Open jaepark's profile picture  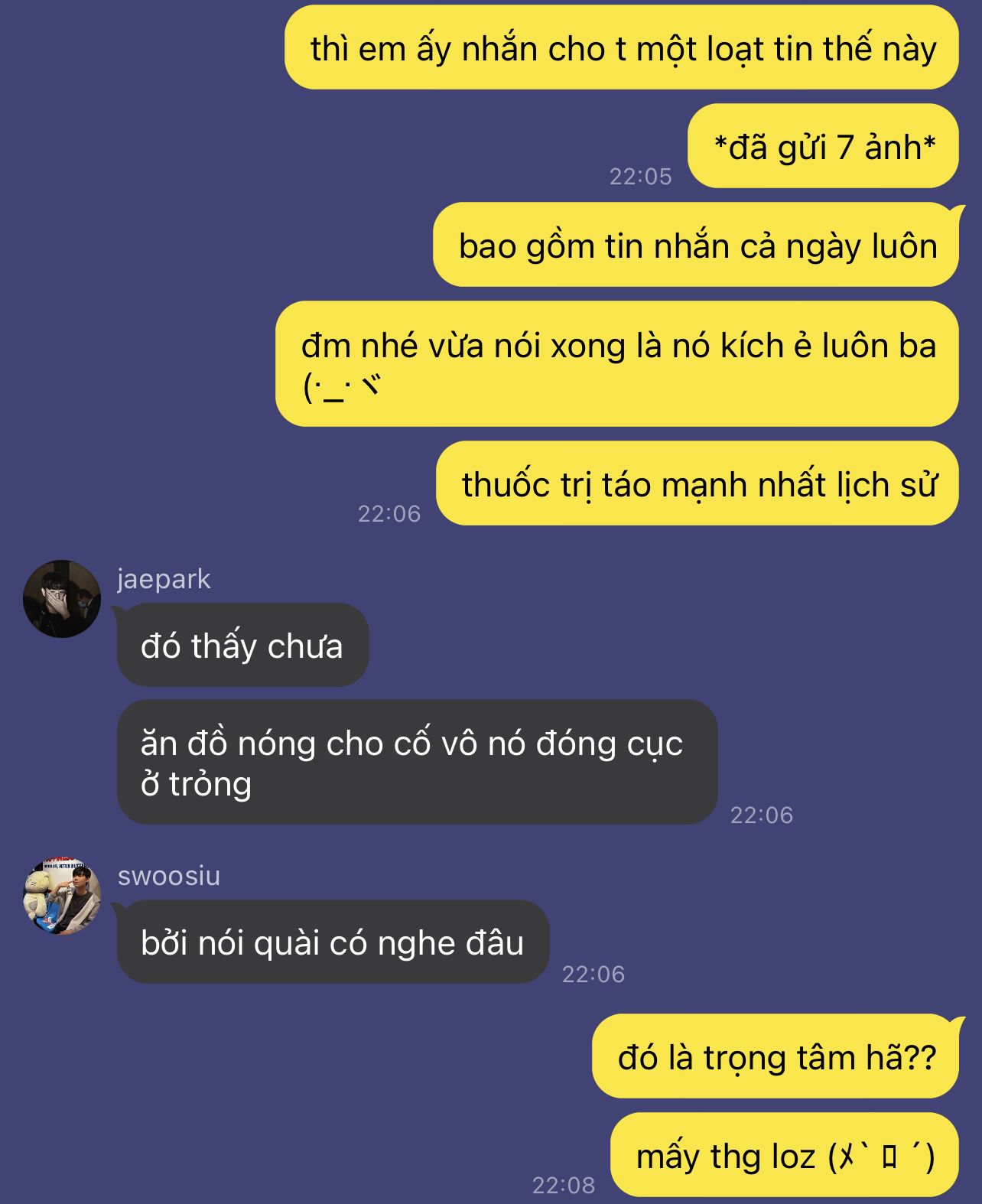click(62, 598)
